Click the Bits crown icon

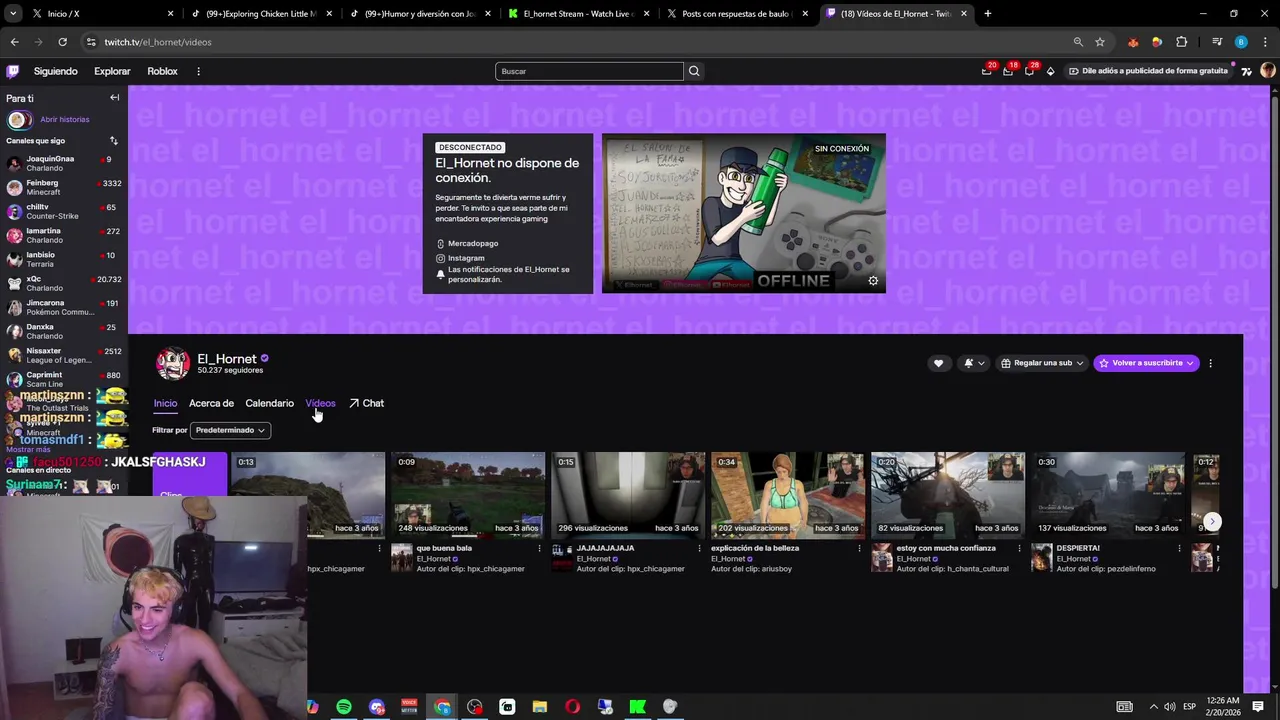tap(1050, 71)
